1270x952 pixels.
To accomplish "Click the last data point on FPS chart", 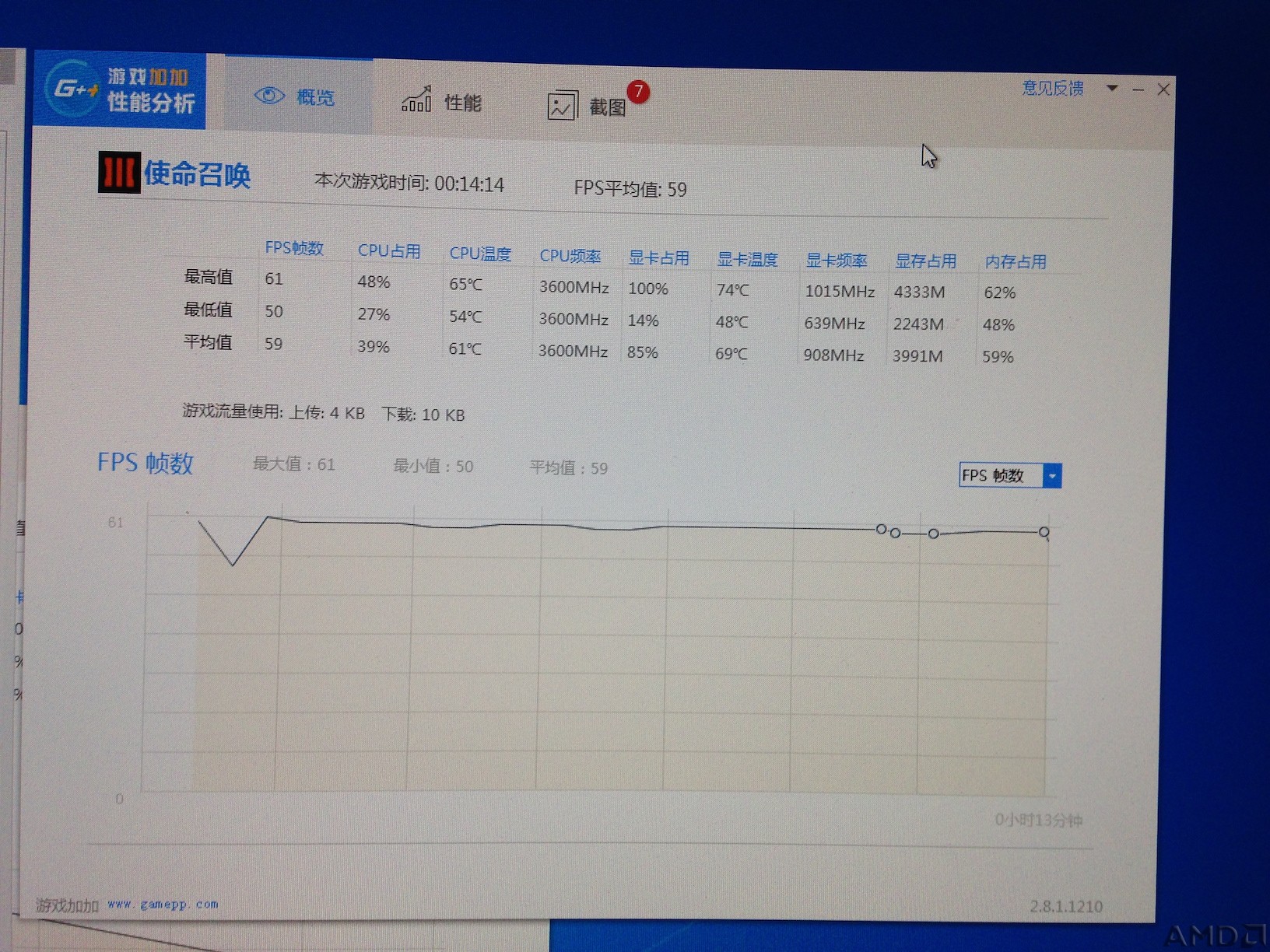I will 1044,532.
